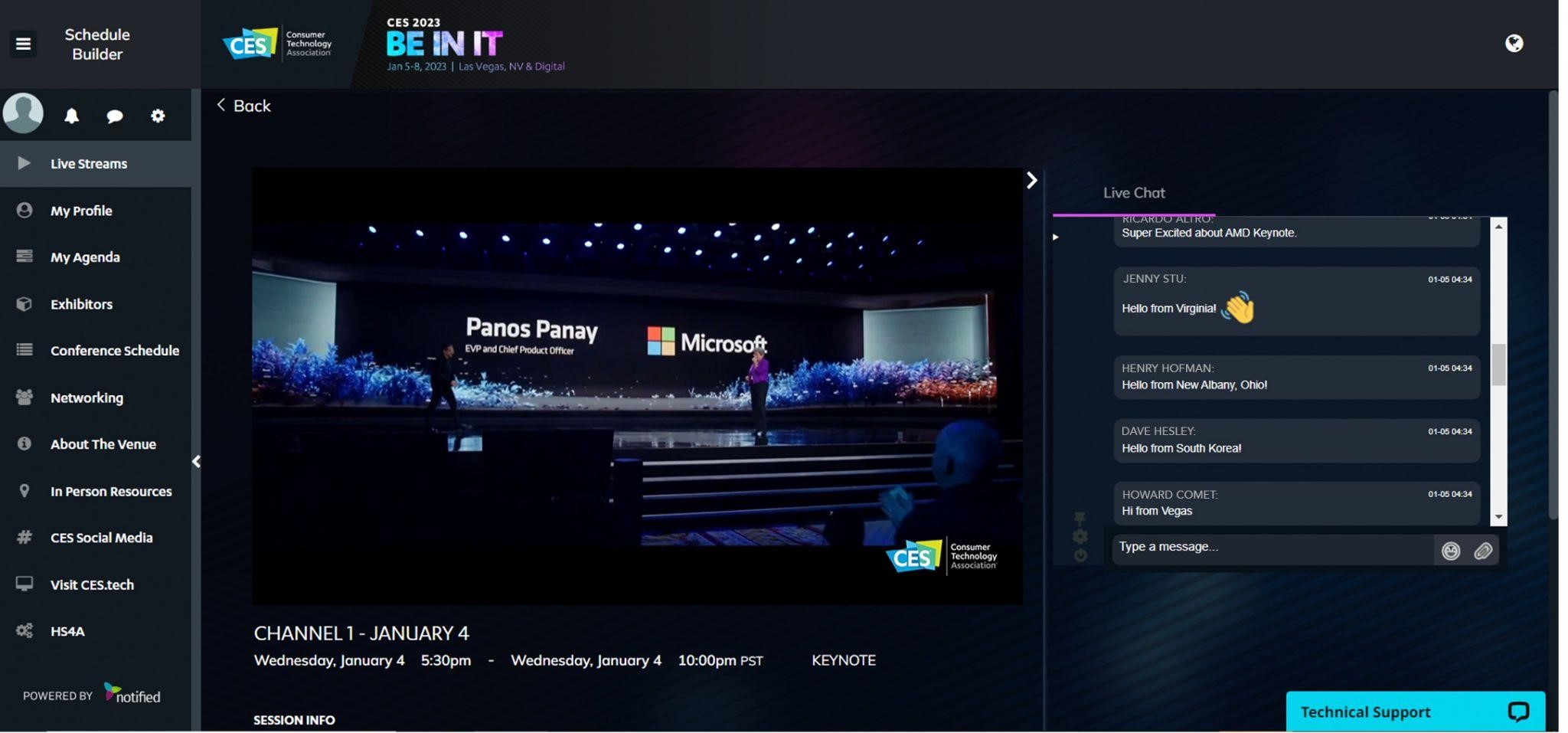Click the globe language icon

pos(1513,44)
